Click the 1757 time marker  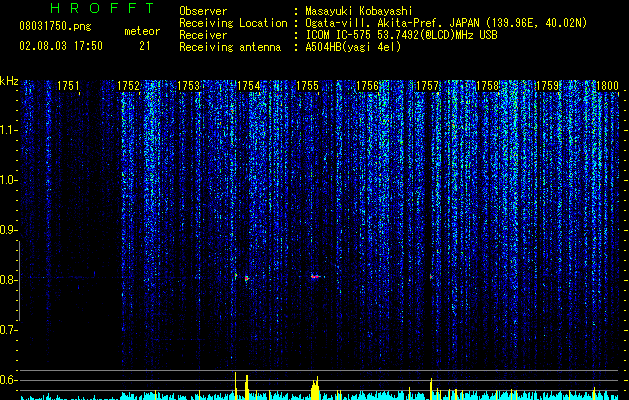click(428, 86)
